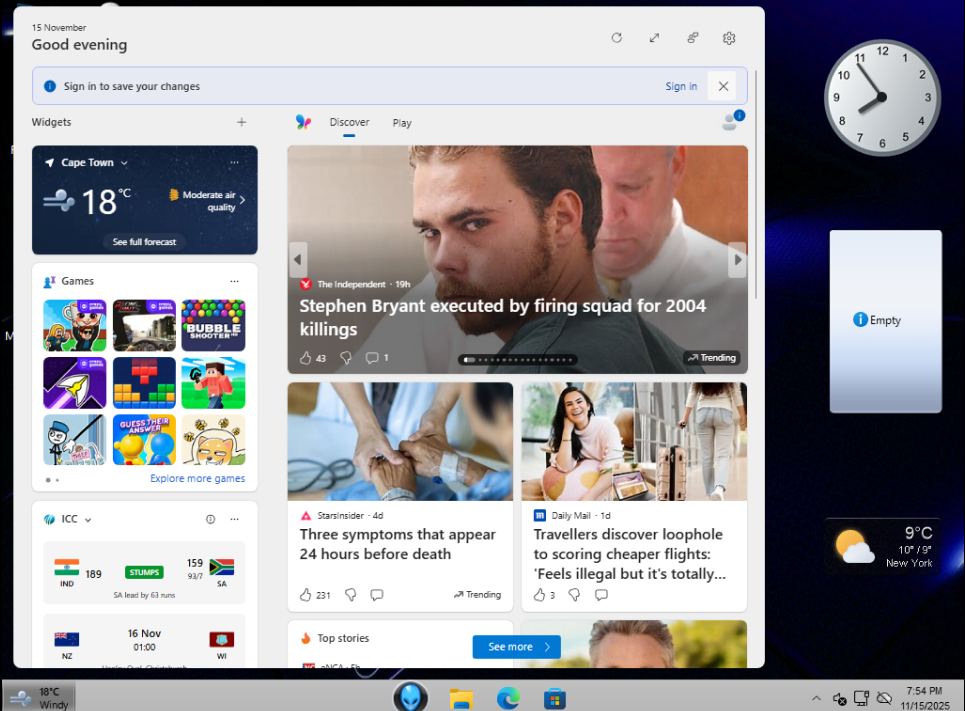
Task: Open the pin widgets icon beside settings
Action: pos(692,38)
